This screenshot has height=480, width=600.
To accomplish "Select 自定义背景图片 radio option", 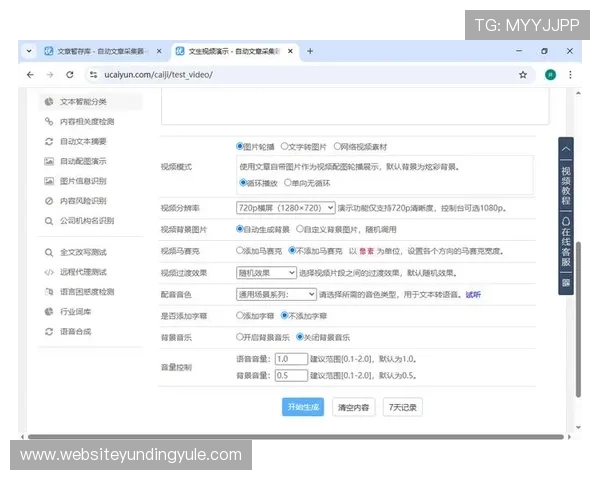I will pos(300,229).
